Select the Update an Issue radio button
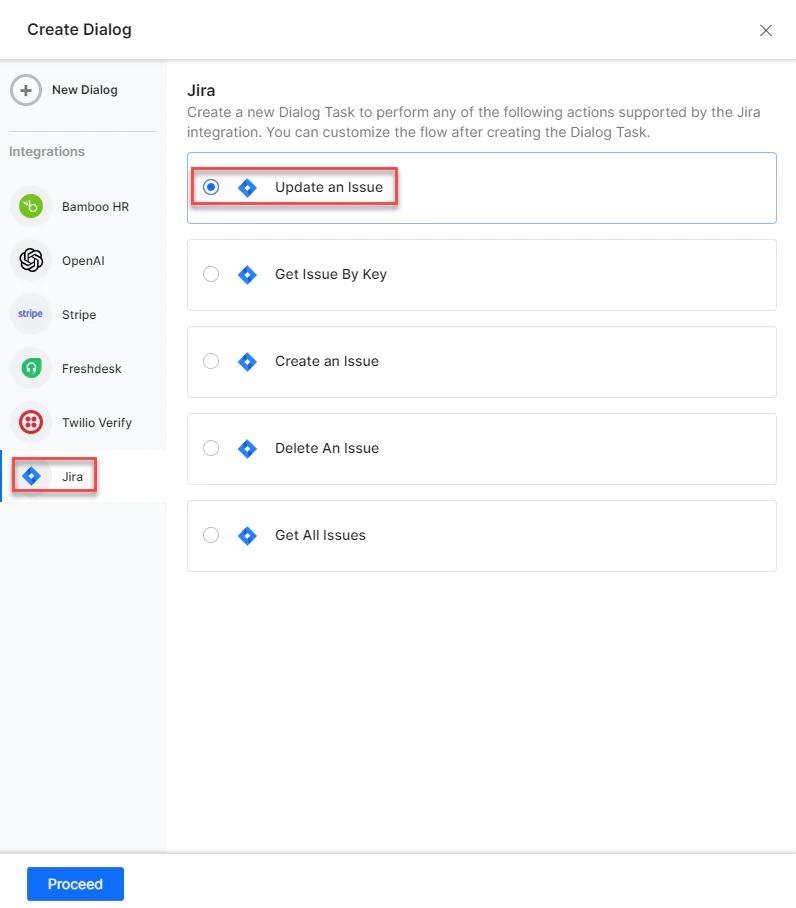Screen dimensions: 796x908 pyautogui.click(x=211, y=187)
